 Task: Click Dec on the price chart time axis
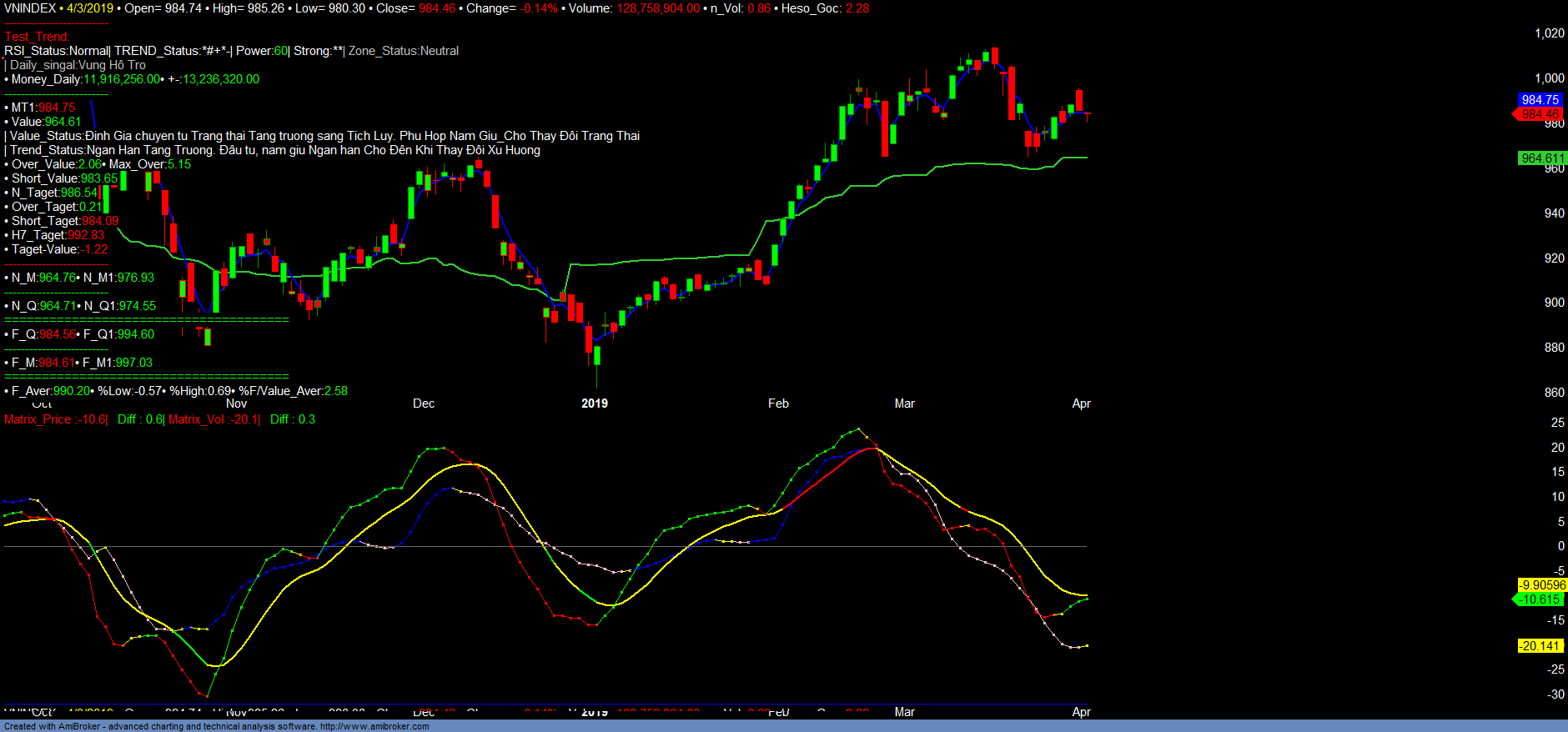(x=424, y=404)
